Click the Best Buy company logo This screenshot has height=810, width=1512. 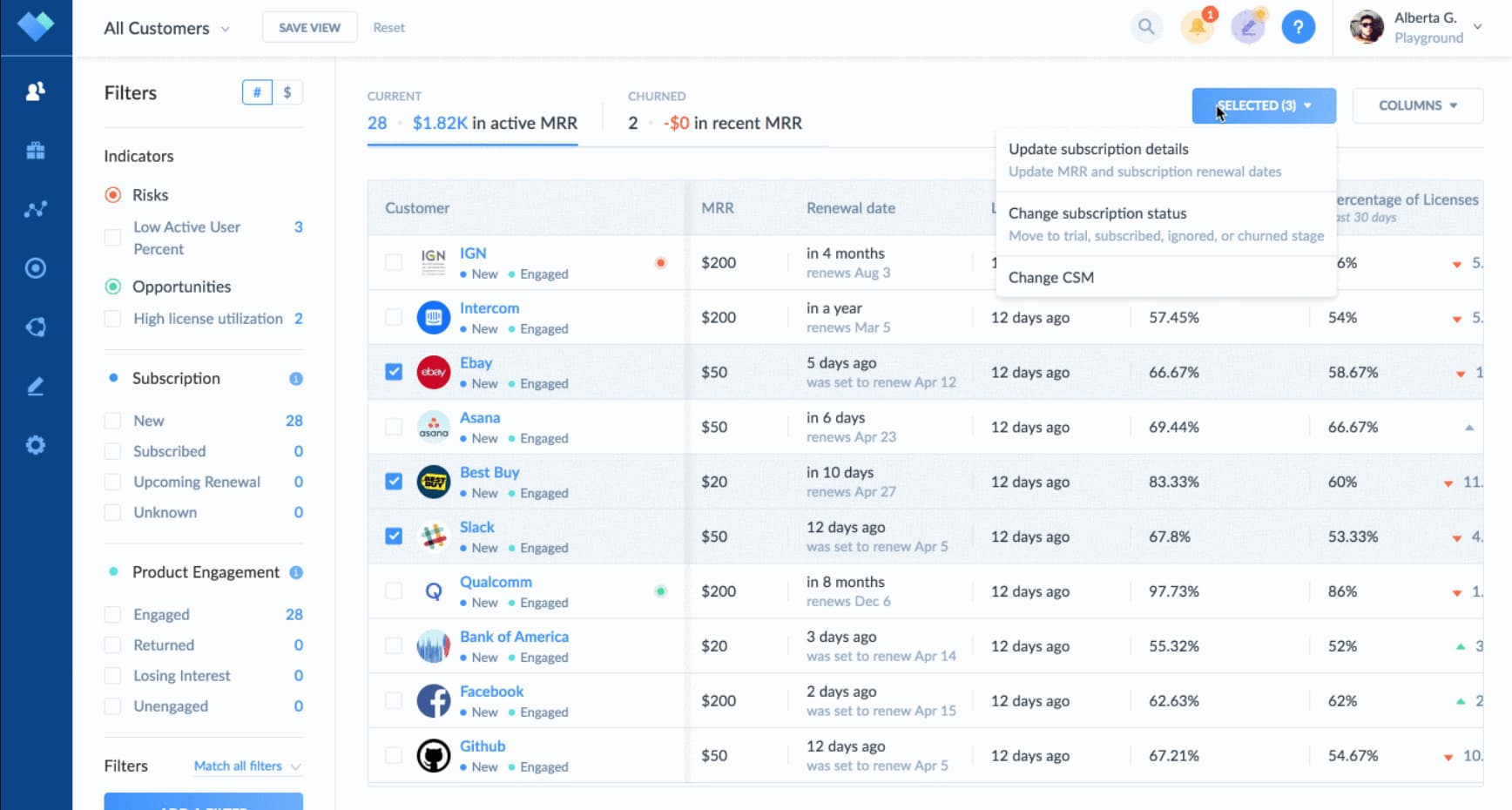click(433, 482)
